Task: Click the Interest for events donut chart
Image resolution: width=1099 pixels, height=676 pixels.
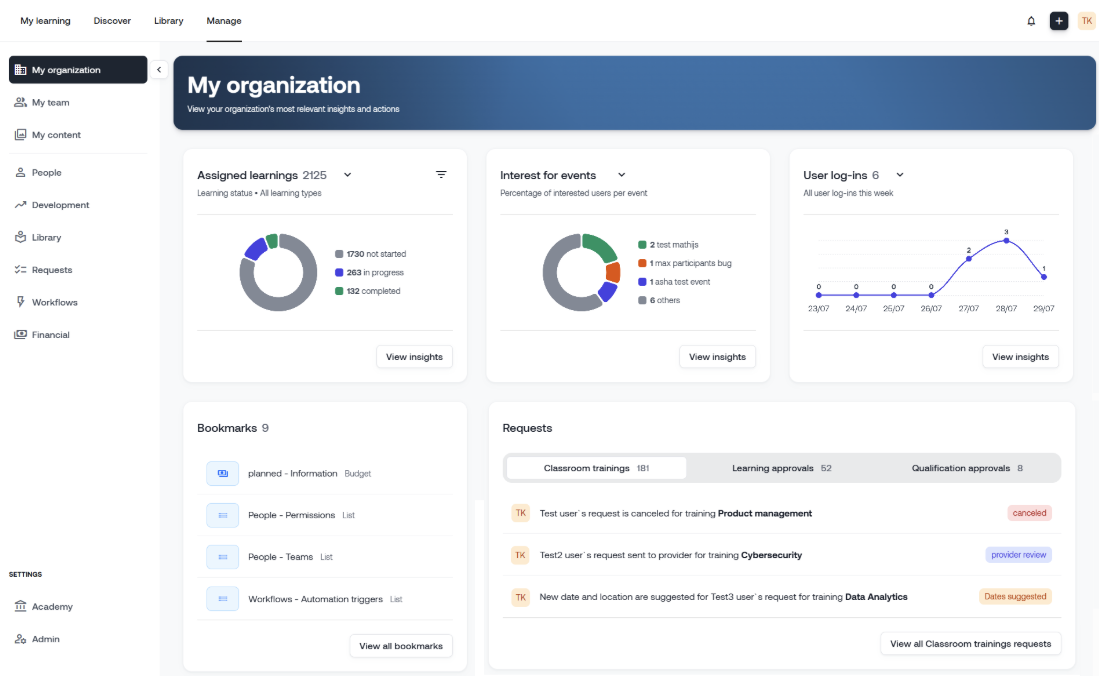Action: click(x=582, y=272)
